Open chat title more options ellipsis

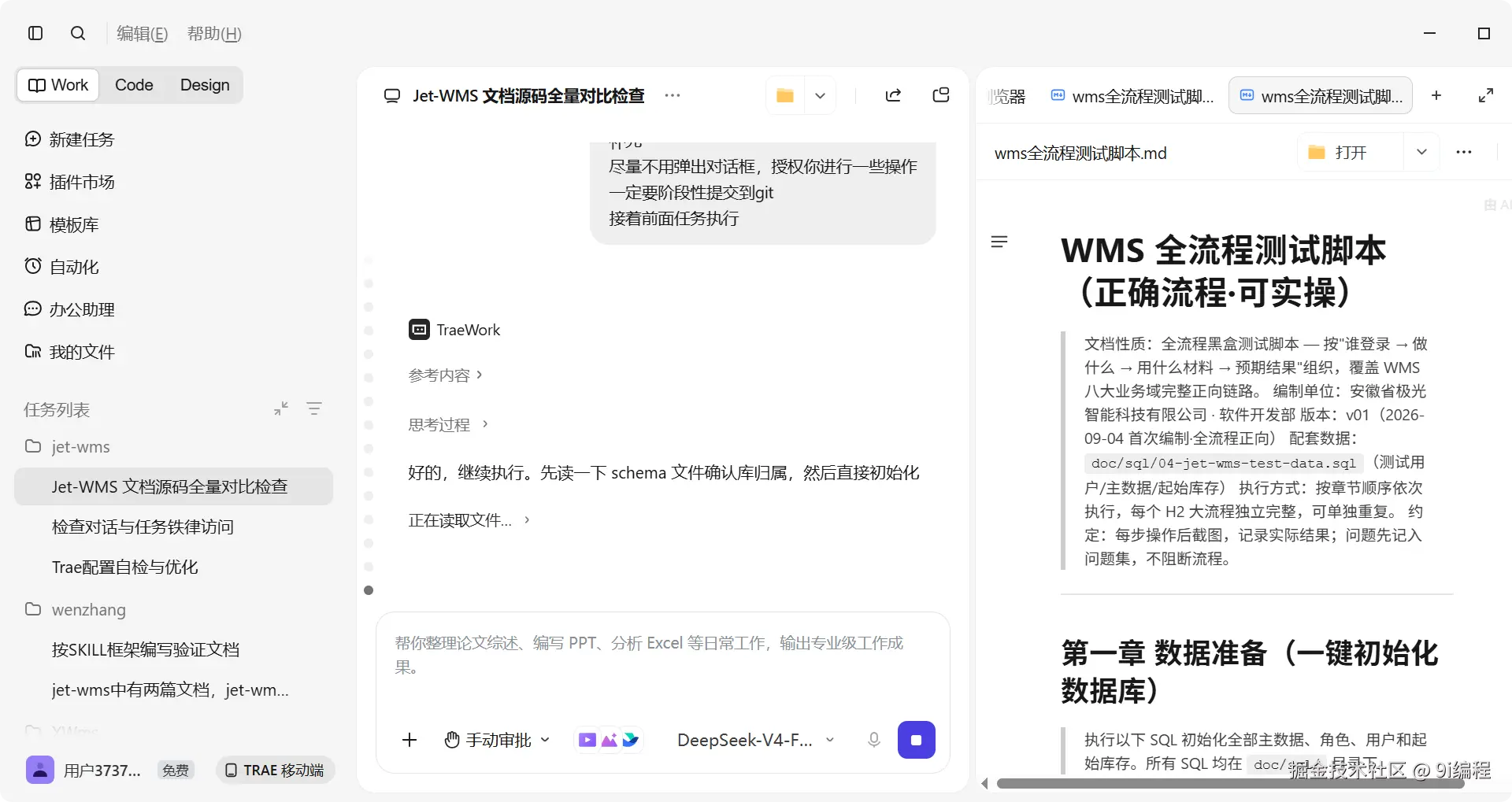coord(673,95)
